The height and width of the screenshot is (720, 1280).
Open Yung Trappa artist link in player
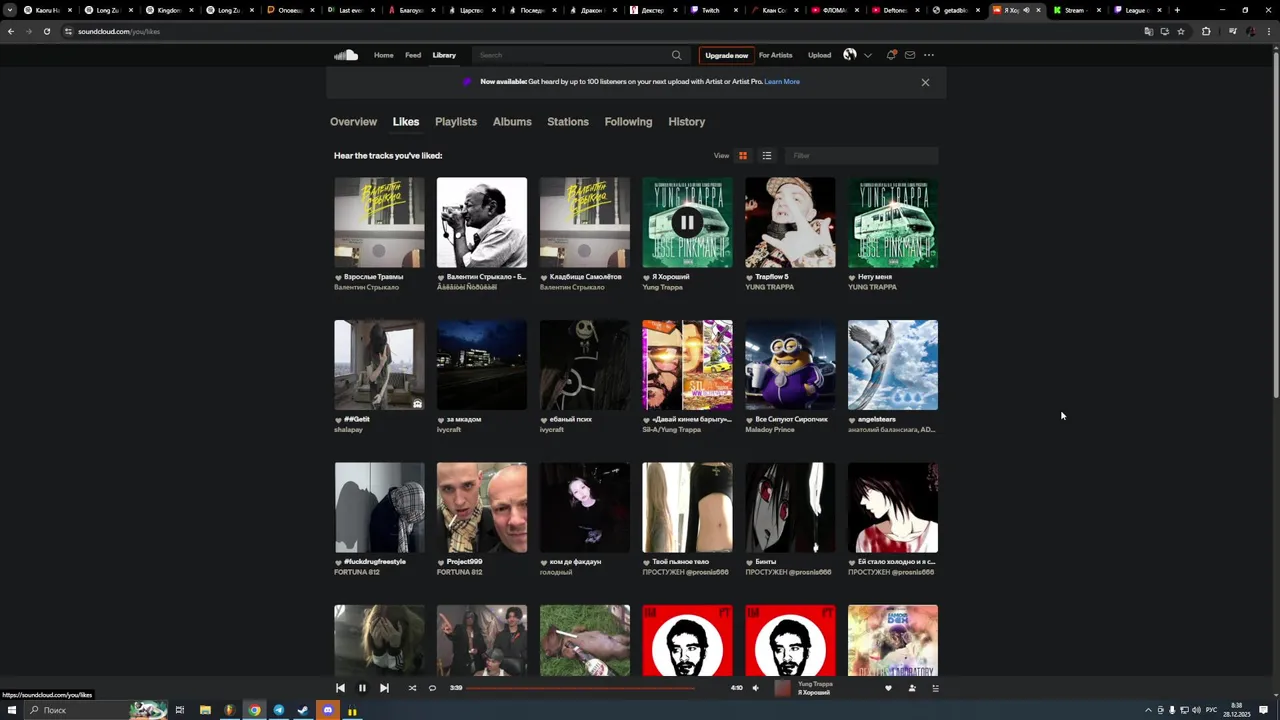click(x=815, y=684)
